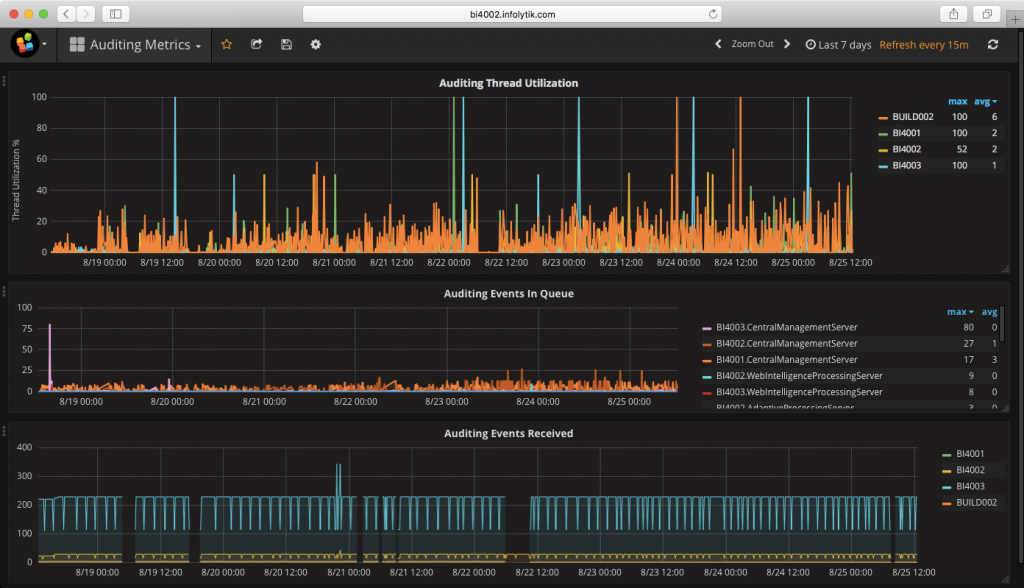Click the Safari address bar
Image resolution: width=1024 pixels, height=588 pixels.
click(x=512, y=14)
